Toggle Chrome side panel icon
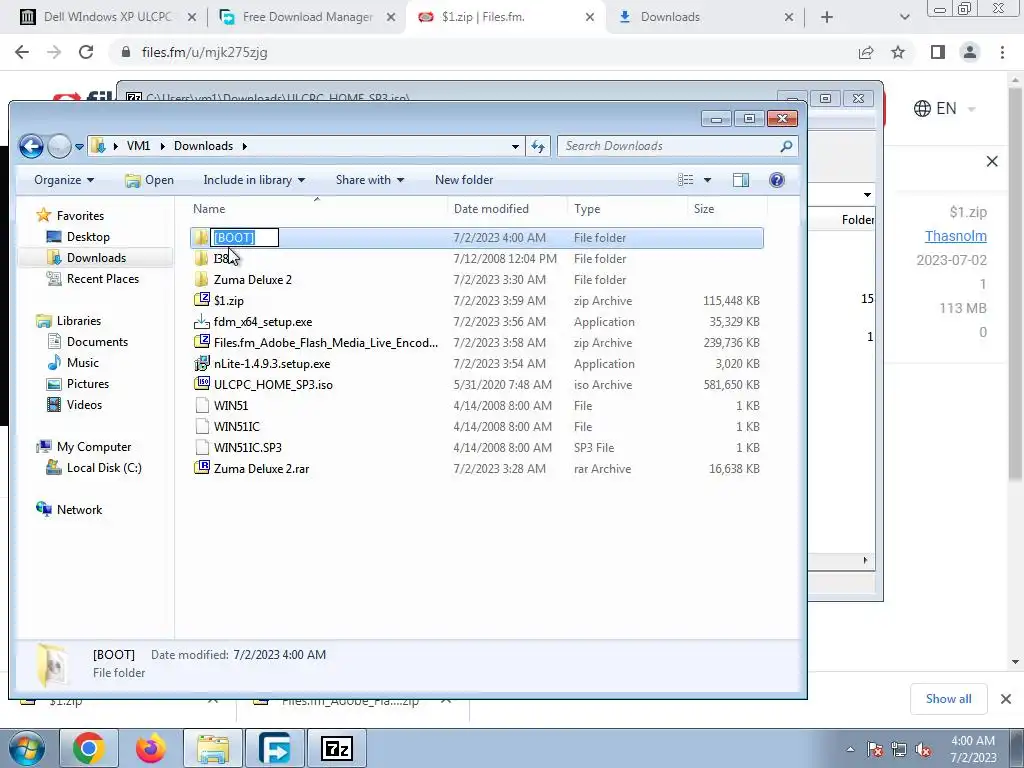Viewport: 1024px width, 768px height. [938, 52]
